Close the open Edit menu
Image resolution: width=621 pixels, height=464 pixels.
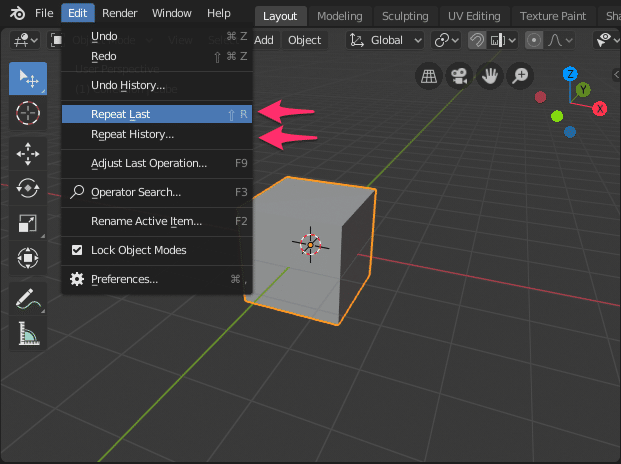tap(78, 13)
